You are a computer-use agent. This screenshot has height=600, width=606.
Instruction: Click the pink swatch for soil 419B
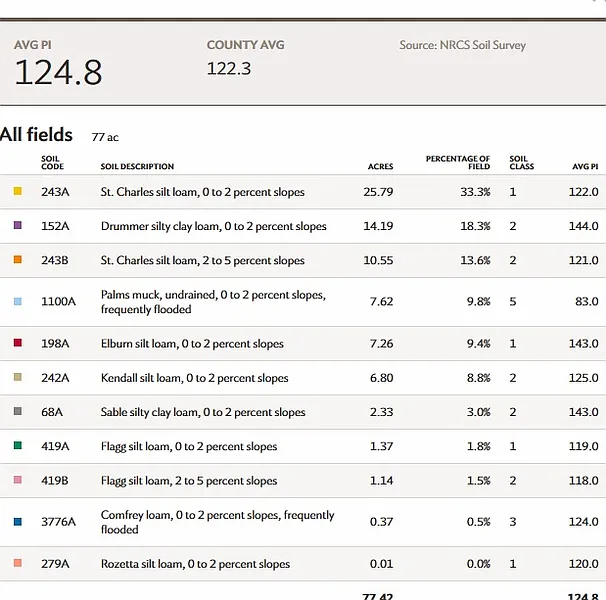(x=17, y=480)
